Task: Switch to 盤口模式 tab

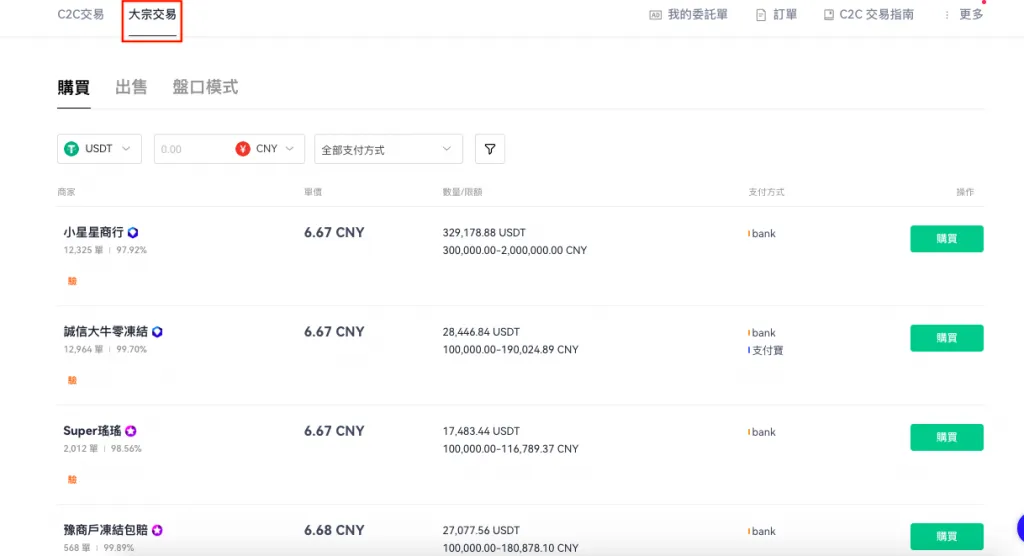Action: coord(205,88)
